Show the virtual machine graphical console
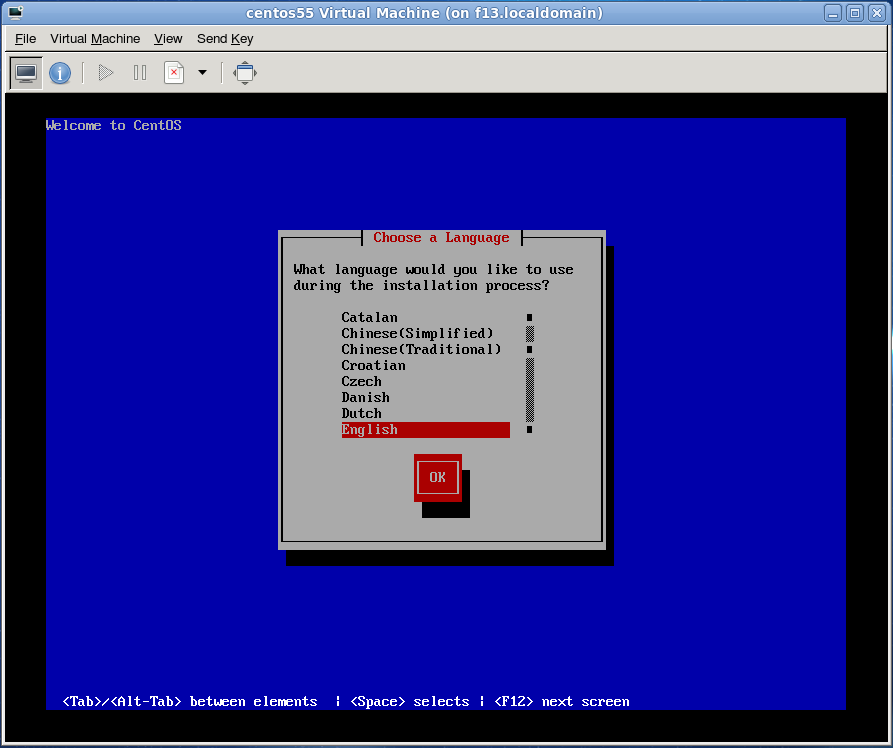Image resolution: width=893 pixels, height=748 pixels. click(x=25, y=72)
